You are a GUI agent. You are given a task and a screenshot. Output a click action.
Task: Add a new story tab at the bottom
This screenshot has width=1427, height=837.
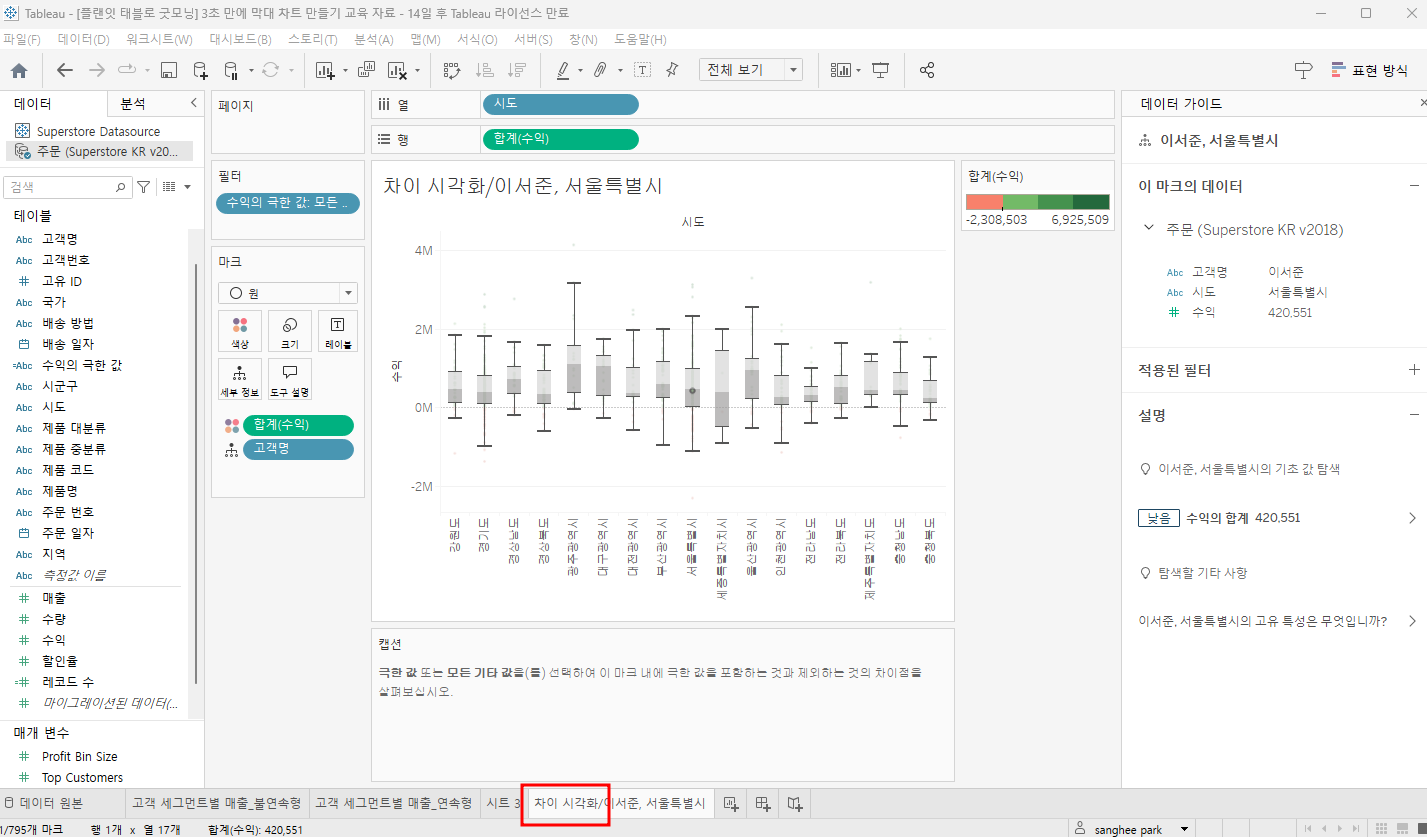(795, 803)
